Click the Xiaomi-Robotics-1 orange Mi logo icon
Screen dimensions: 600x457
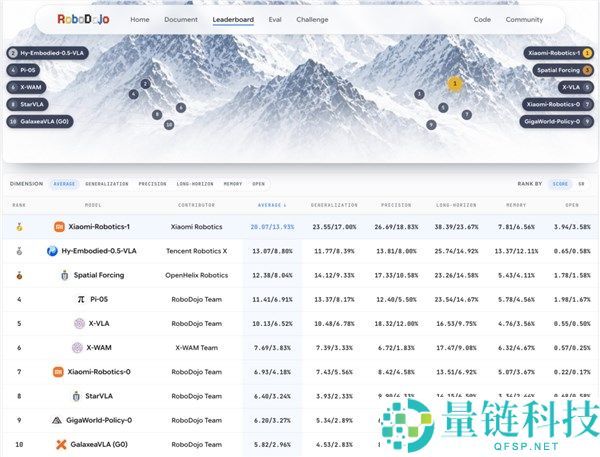pos(59,227)
